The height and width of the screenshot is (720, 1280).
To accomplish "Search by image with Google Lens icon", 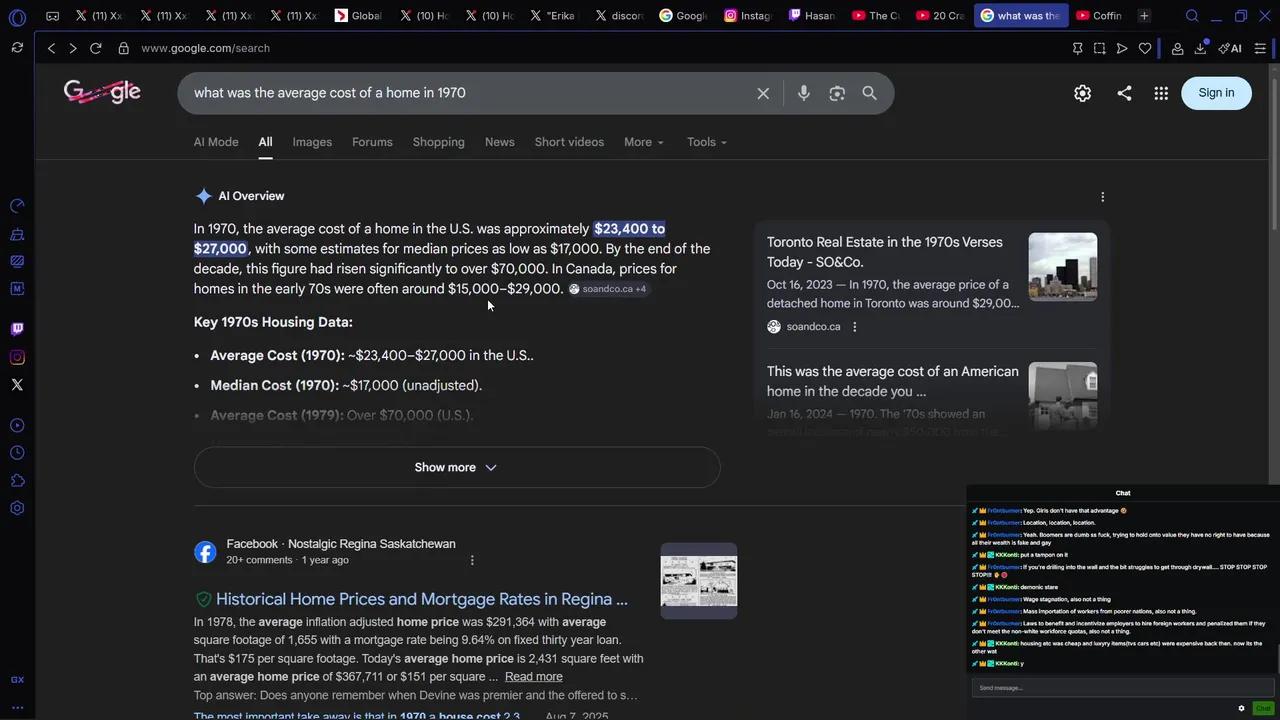I will coord(837,93).
